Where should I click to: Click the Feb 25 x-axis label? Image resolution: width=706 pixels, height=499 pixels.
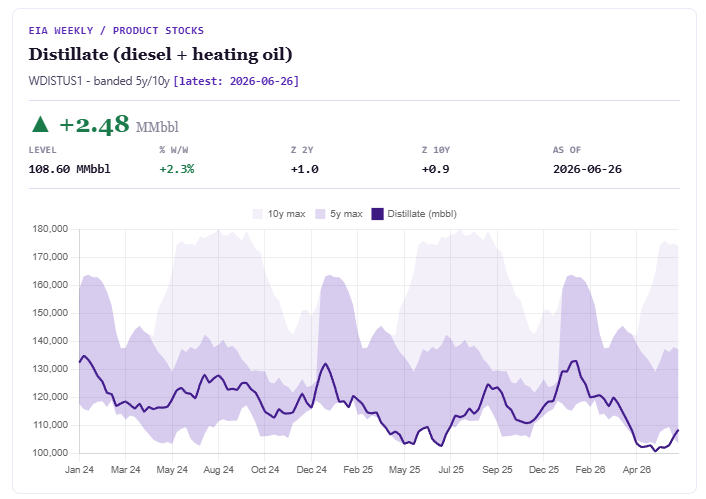tap(358, 470)
